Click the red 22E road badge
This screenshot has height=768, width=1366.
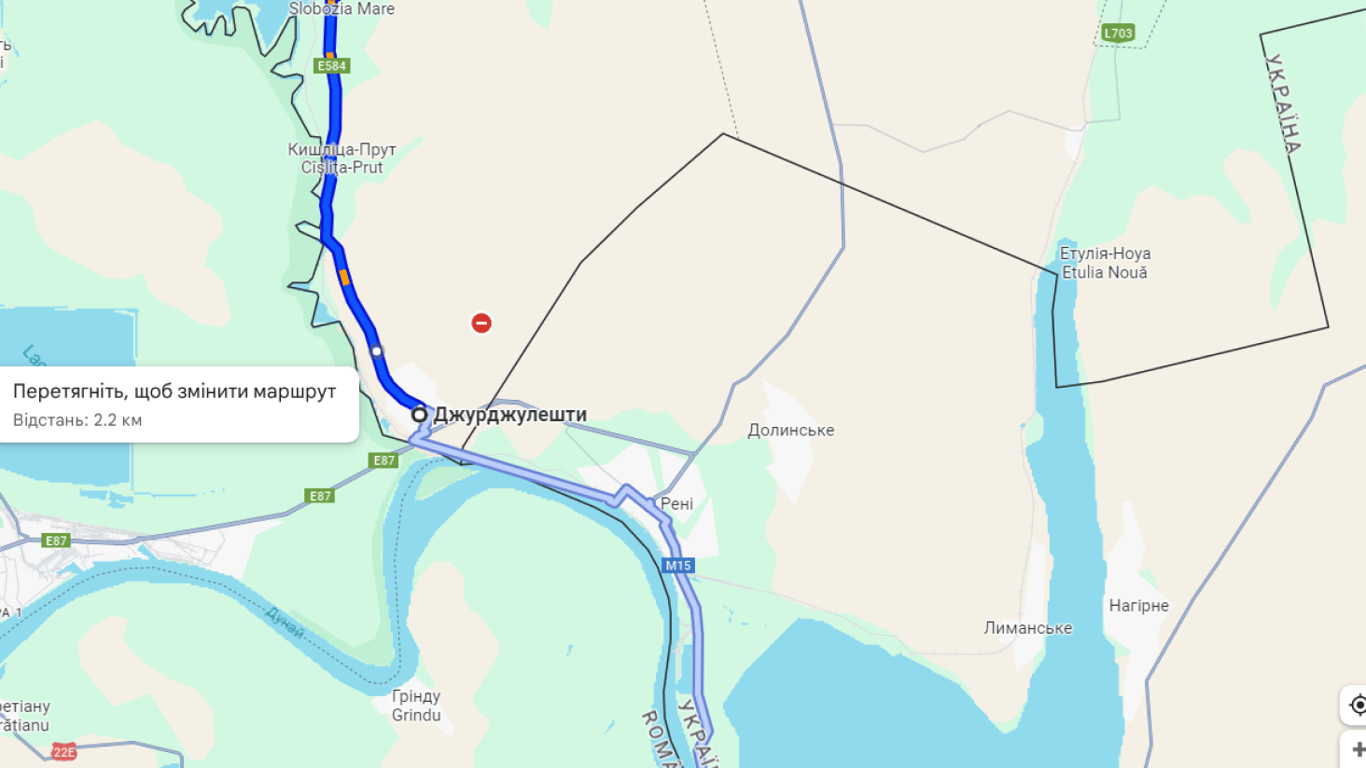click(x=64, y=752)
